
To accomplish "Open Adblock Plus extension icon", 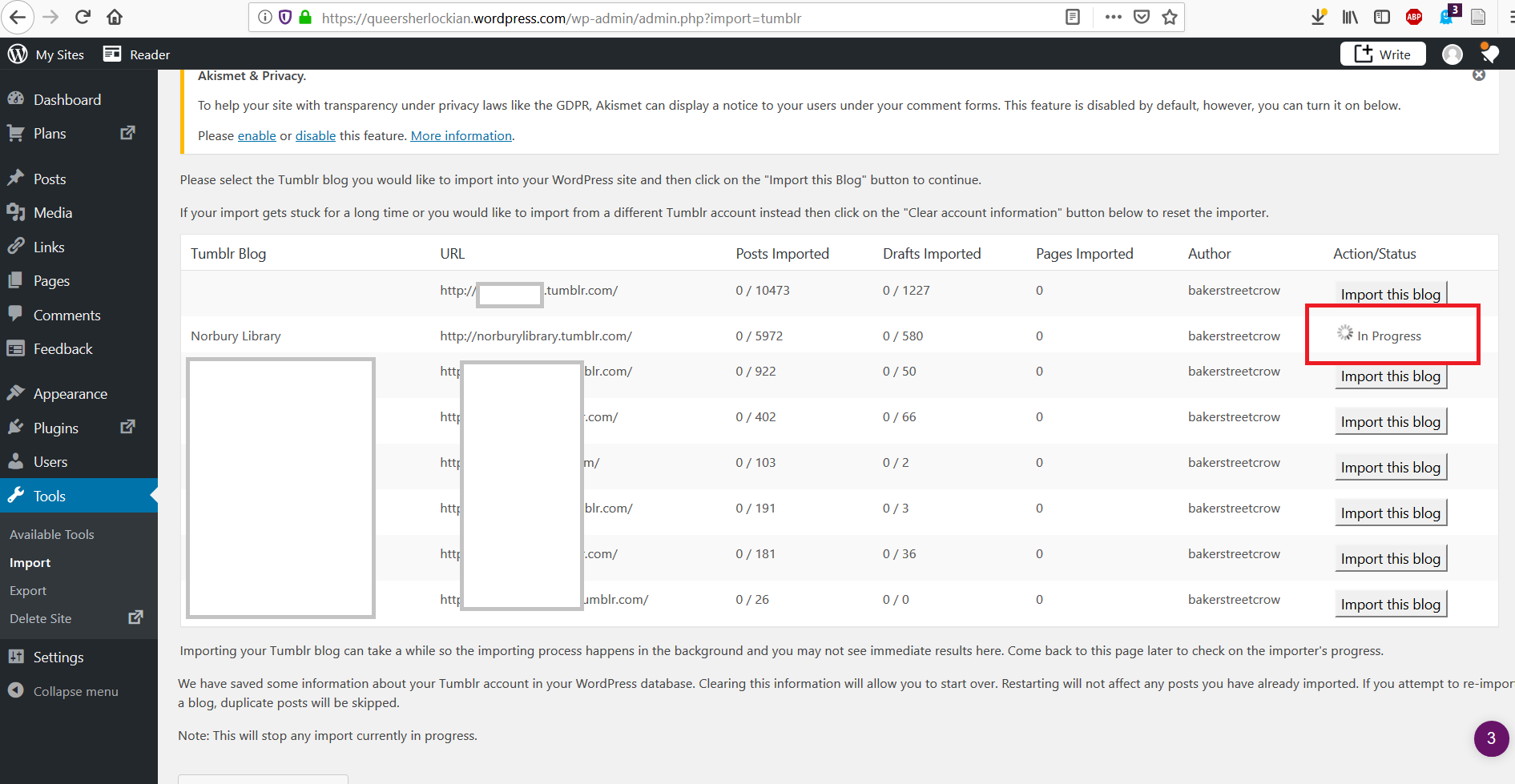I will pos(1414,17).
